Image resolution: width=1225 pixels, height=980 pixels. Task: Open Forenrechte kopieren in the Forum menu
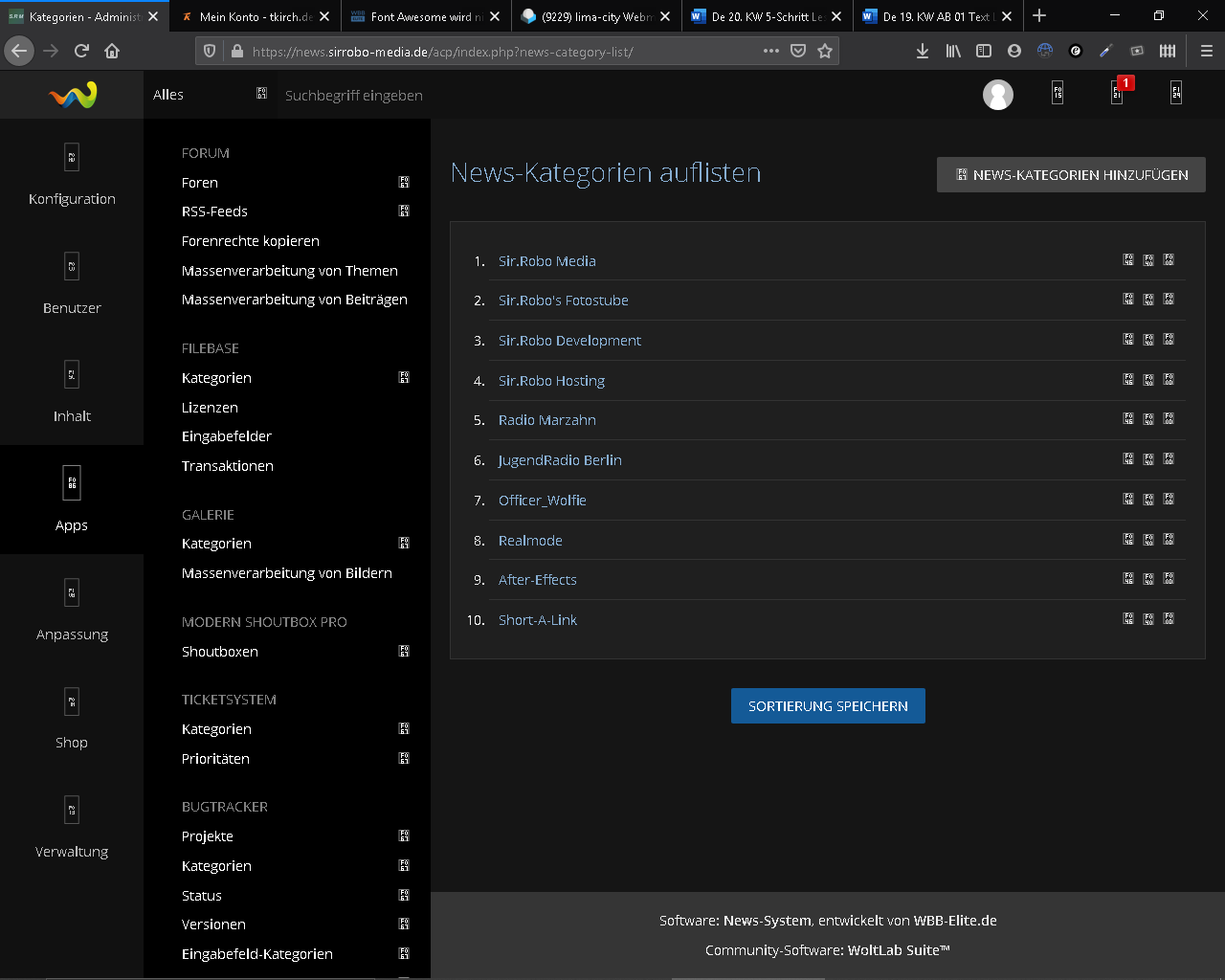pos(251,241)
